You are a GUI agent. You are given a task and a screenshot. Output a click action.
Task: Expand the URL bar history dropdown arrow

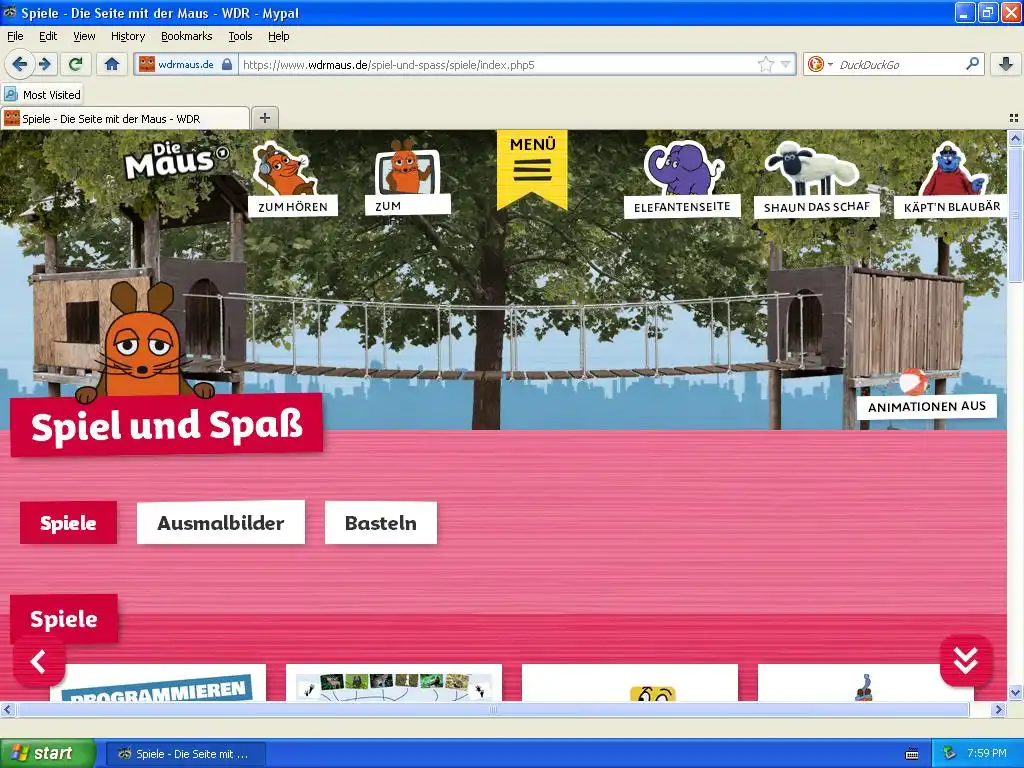pyautogui.click(x=786, y=64)
